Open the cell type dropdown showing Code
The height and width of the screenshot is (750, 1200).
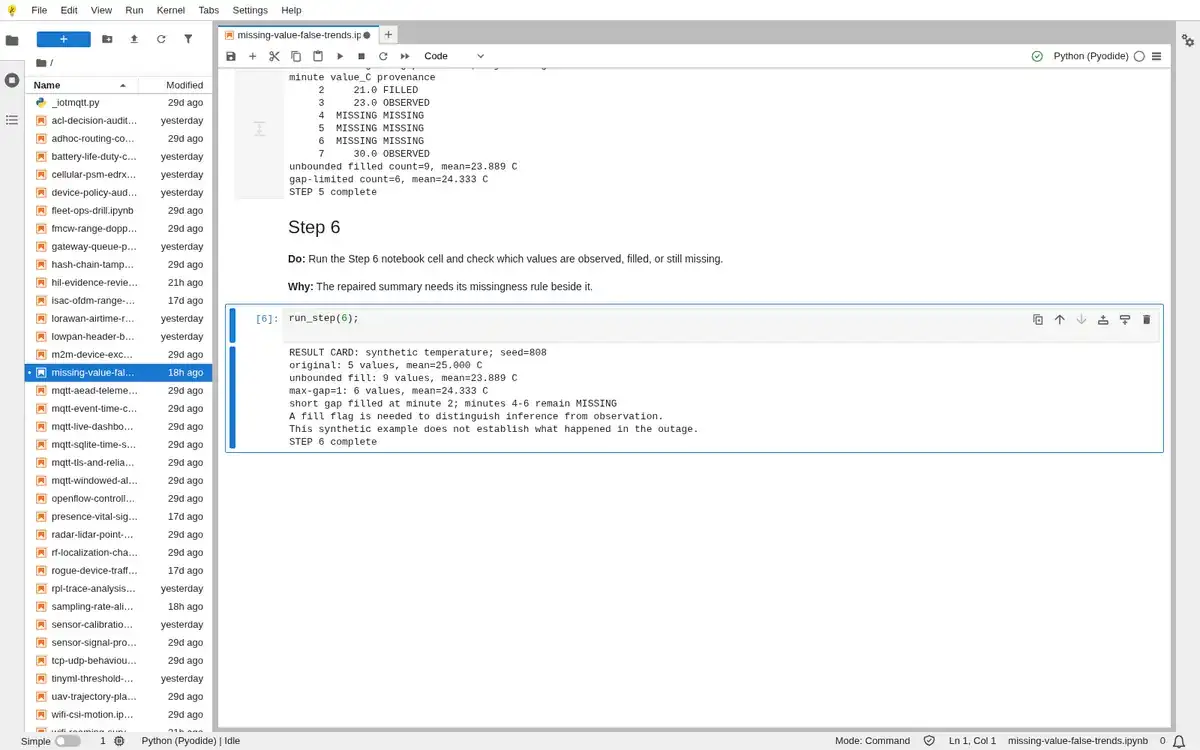tap(454, 57)
